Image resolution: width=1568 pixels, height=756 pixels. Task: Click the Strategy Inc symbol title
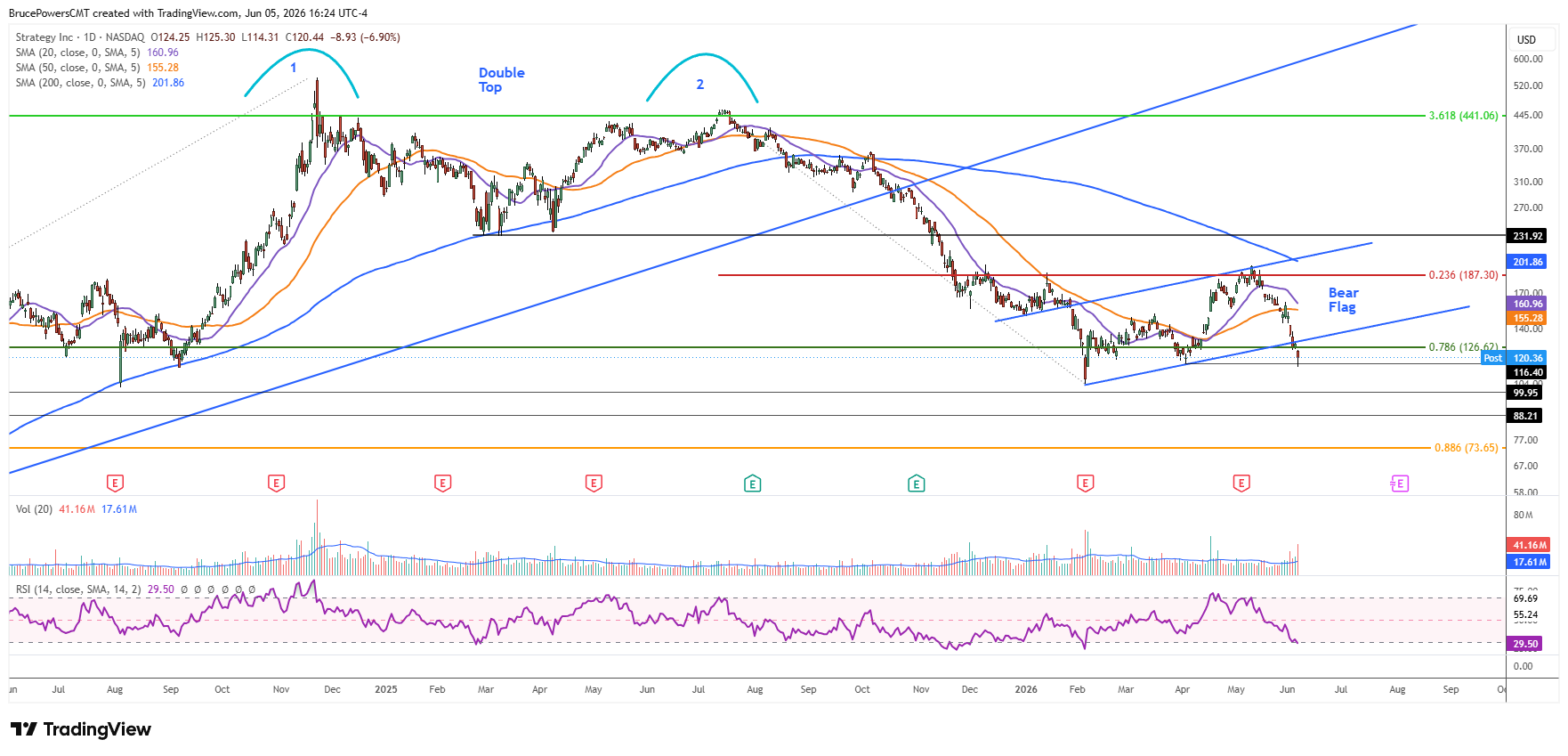point(44,37)
